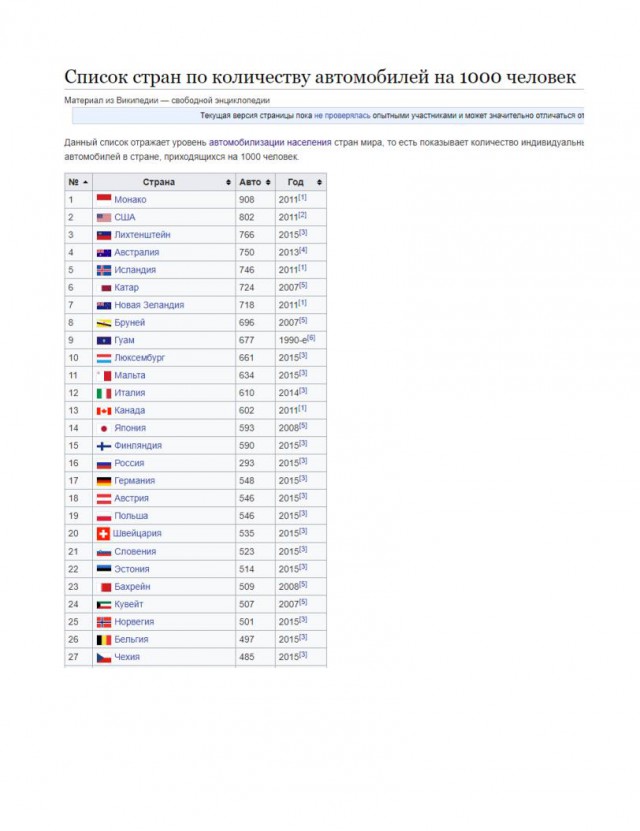Open the Бруней country link
The height and width of the screenshot is (831, 640).
tap(130, 323)
